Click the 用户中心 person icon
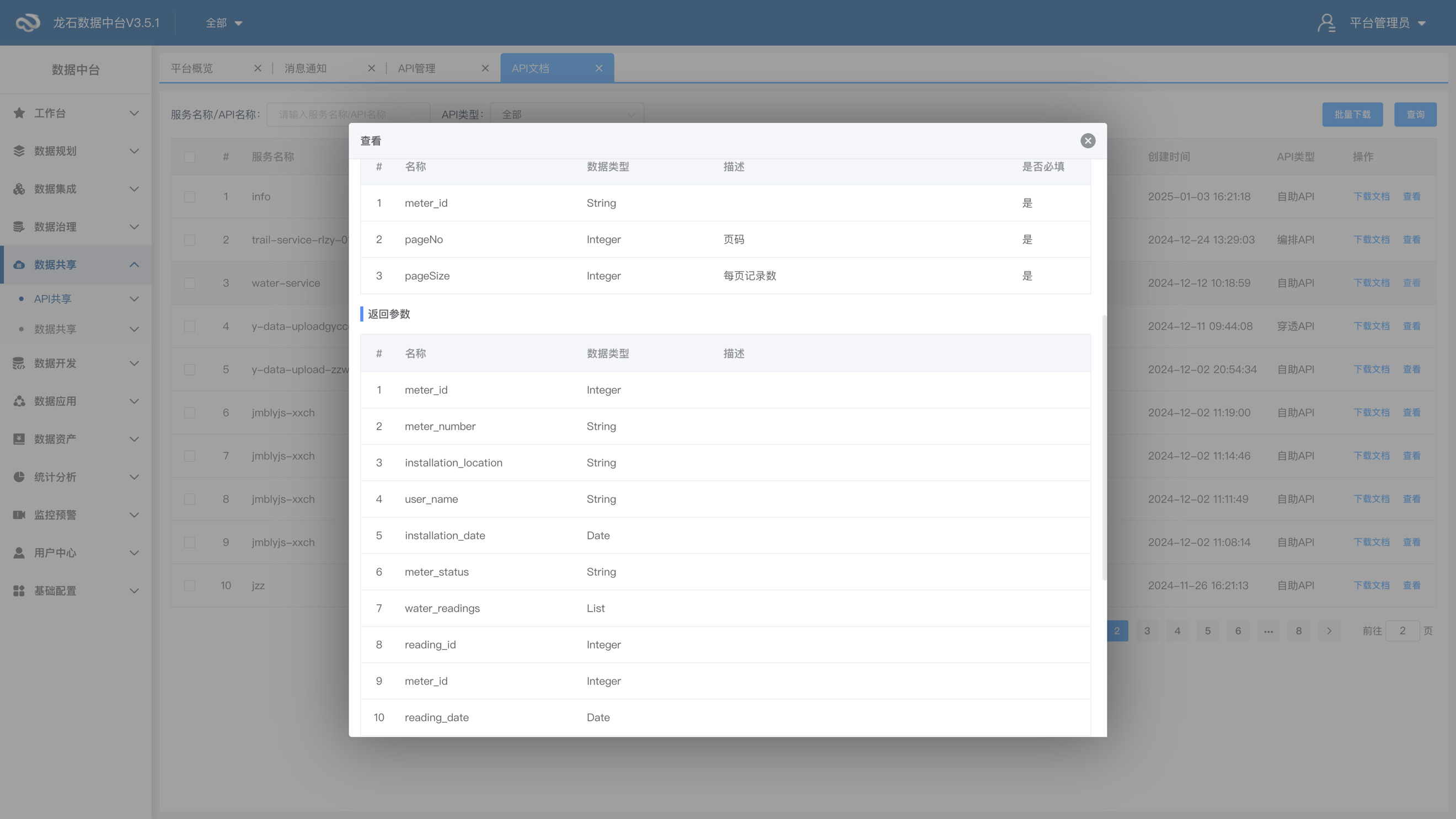Screen dimensions: 1456x819 tap(19, 552)
